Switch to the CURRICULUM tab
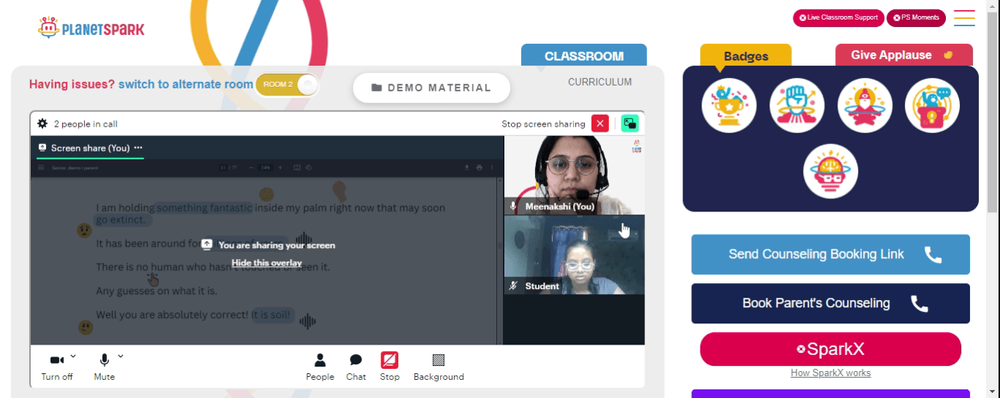 click(x=600, y=82)
